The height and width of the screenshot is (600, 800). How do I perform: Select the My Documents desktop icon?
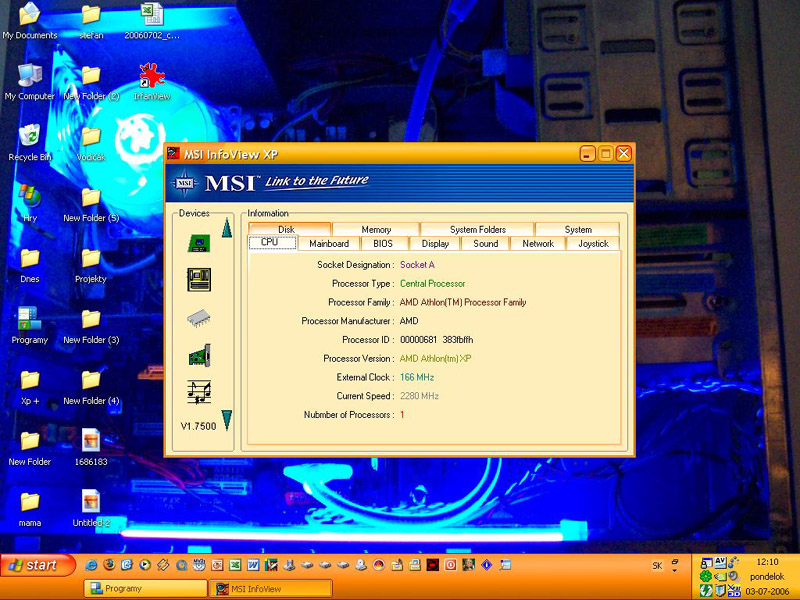(30, 21)
